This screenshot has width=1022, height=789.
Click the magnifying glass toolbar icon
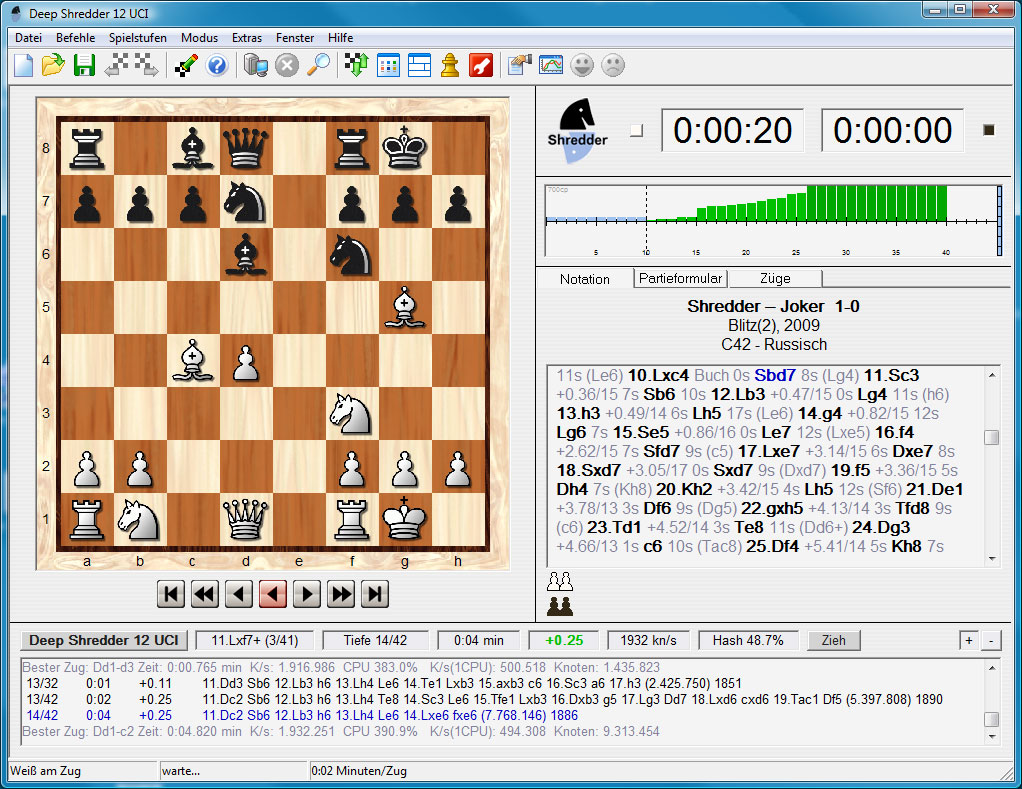[x=318, y=65]
